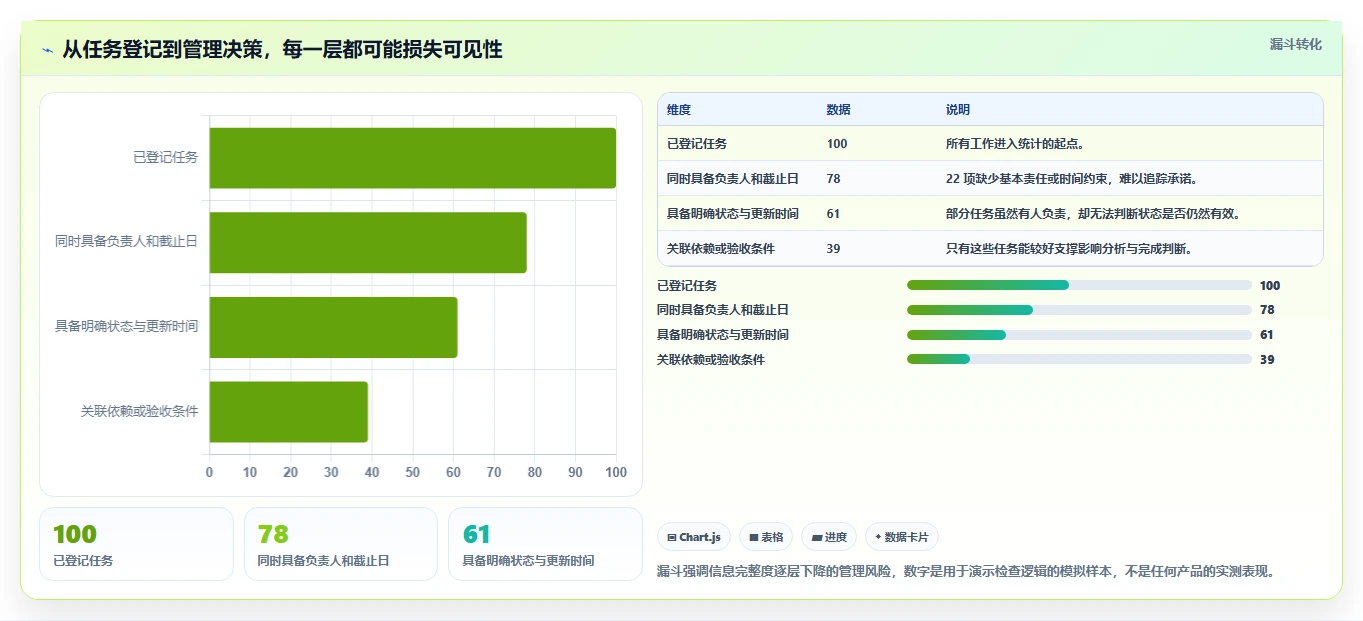Click the 同时具备负责人和截止日 progress bar
Screen dimensions: 1363x621
click(1079, 310)
